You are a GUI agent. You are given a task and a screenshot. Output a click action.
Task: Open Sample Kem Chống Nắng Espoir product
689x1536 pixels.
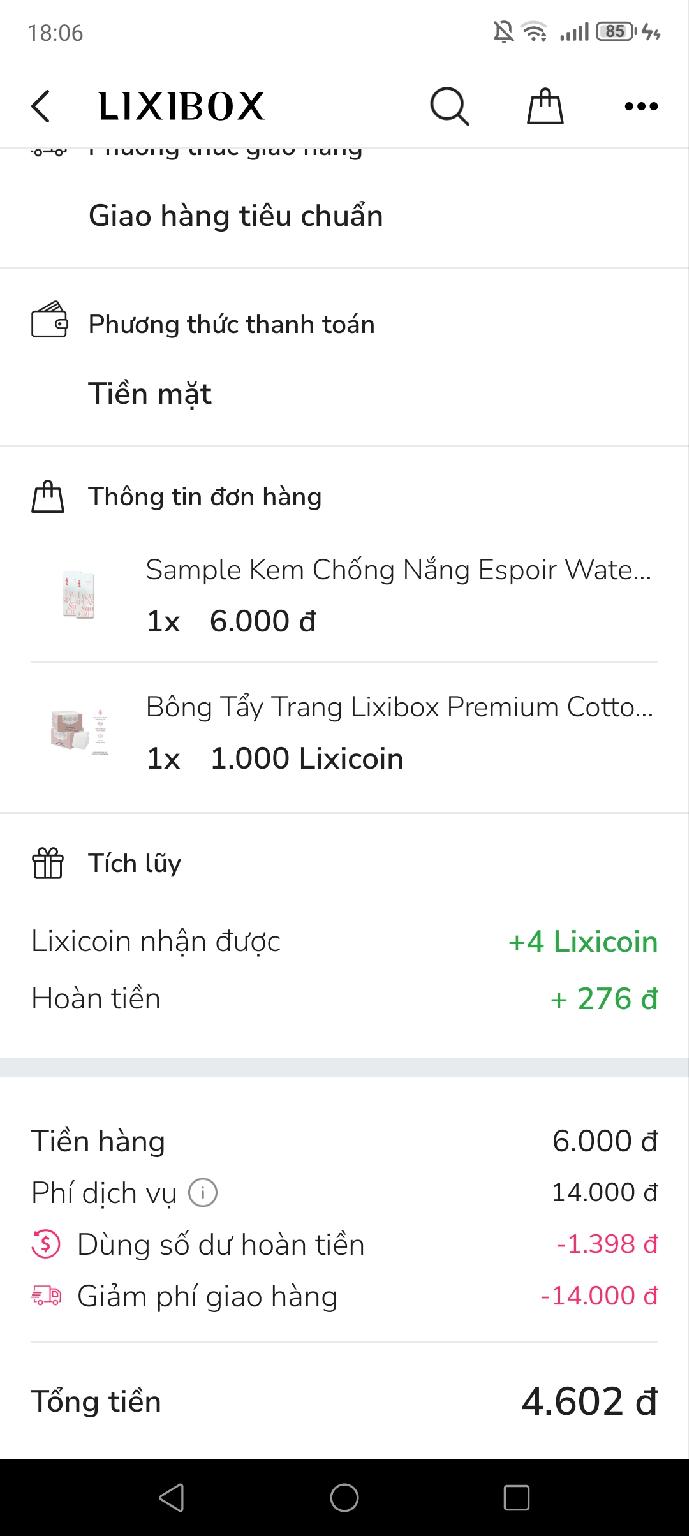[x=398, y=570]
